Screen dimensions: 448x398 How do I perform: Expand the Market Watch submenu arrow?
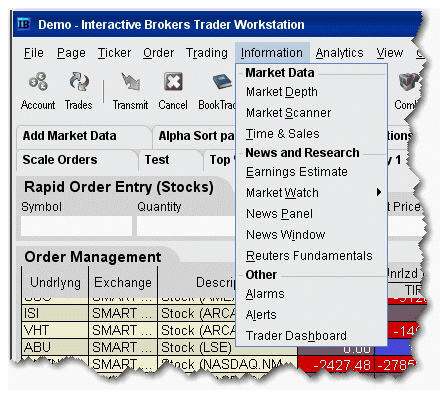point(378,192)
